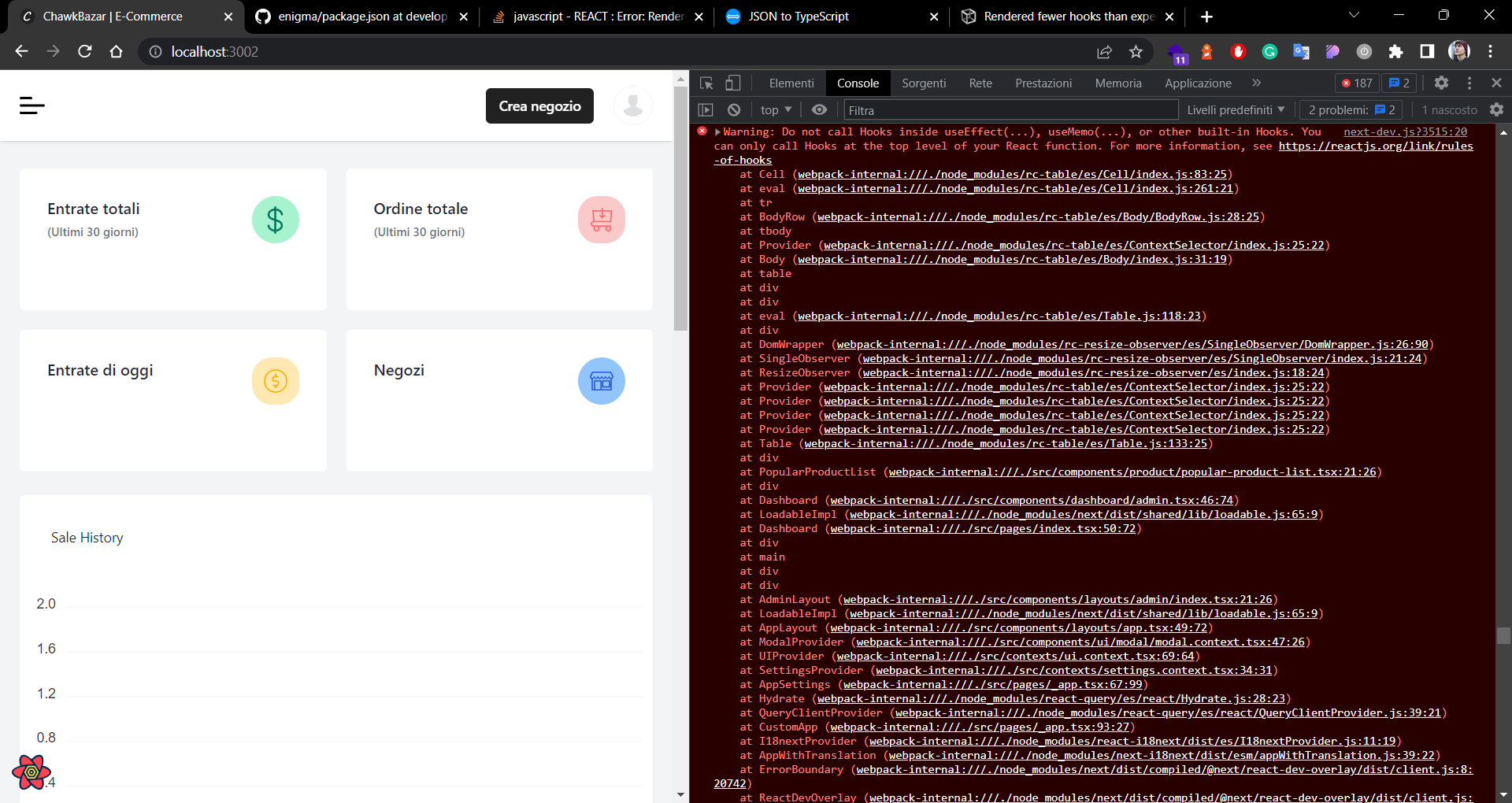
Task: Click the localhost:3002 address bar
Action: coord(614,51)
